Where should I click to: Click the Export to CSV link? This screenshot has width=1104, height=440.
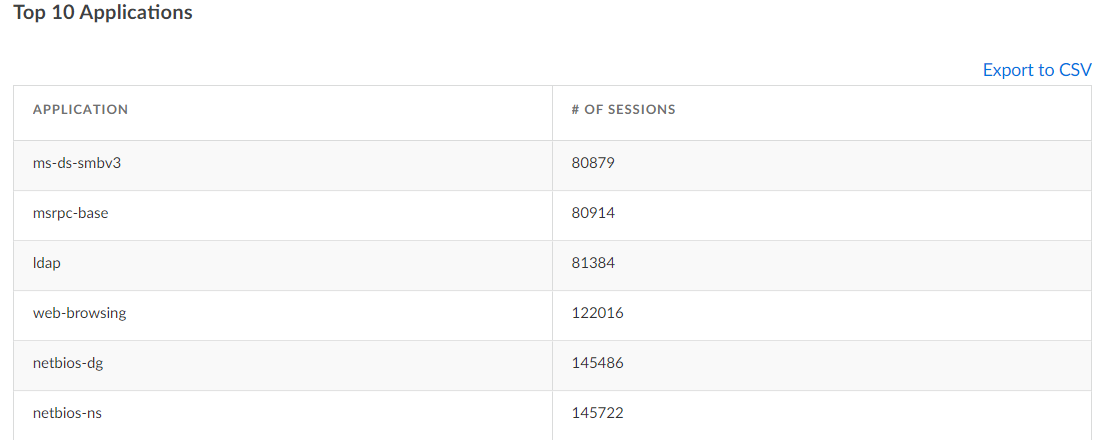click(x=1037, y=70)
